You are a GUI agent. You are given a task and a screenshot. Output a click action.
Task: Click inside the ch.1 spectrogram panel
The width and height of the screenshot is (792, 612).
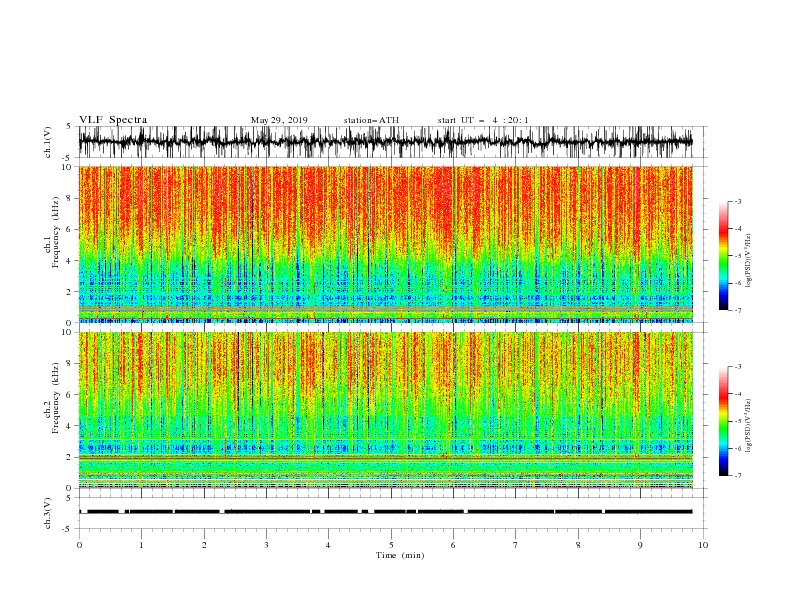[x=386, y=244]
